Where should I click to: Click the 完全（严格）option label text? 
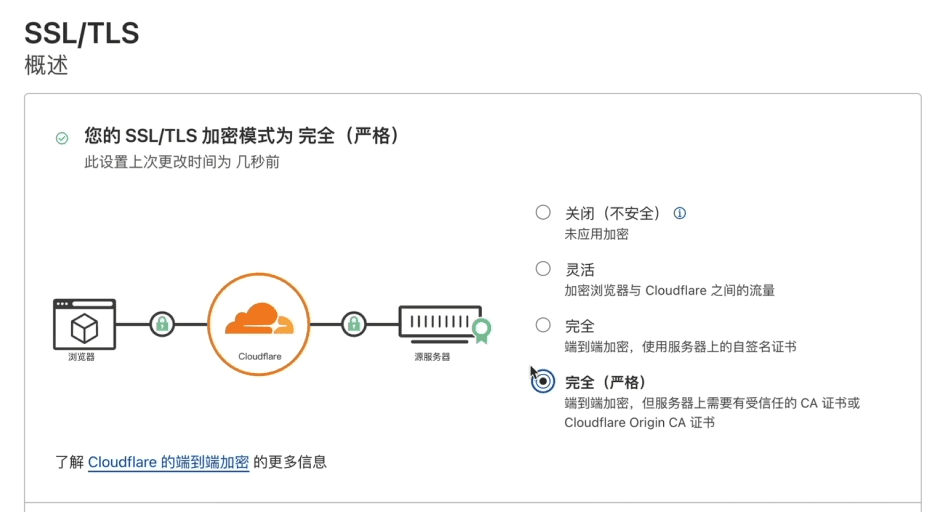(x=605, y=383)
